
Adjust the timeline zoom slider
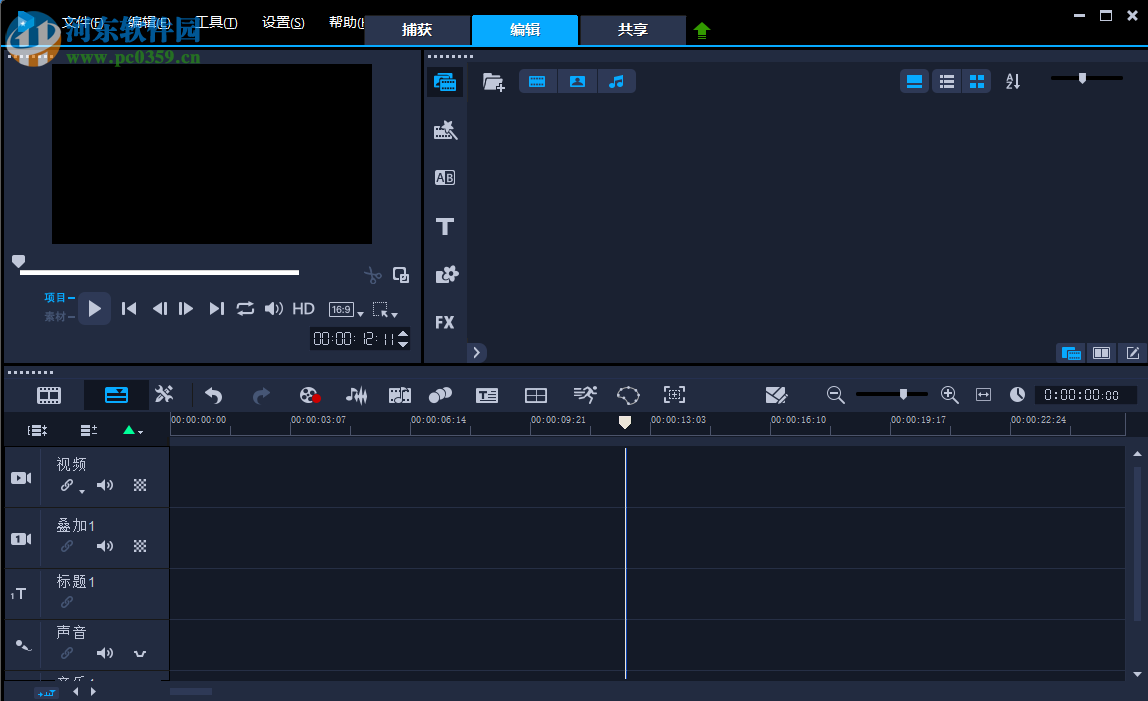[892, 394]
